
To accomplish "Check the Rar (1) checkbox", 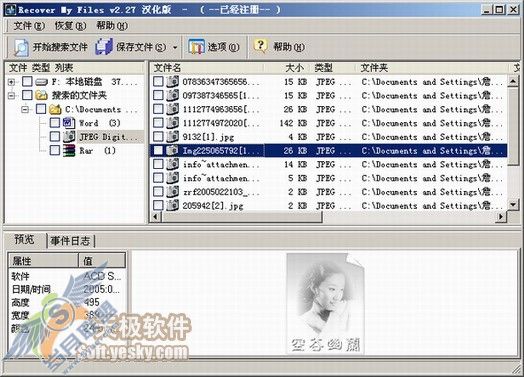I will (55, 150).
